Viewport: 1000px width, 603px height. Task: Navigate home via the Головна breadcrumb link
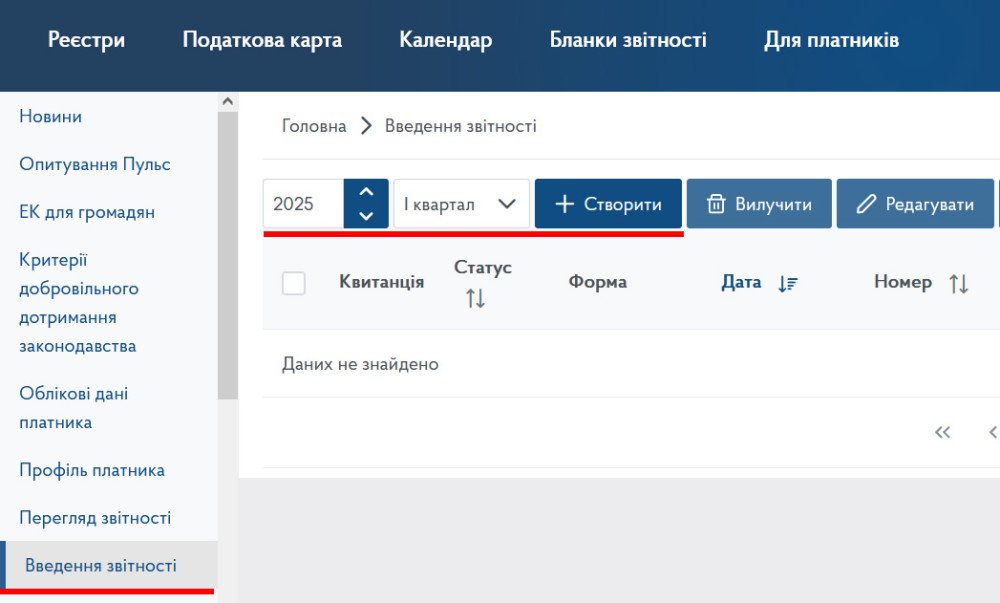314,125
